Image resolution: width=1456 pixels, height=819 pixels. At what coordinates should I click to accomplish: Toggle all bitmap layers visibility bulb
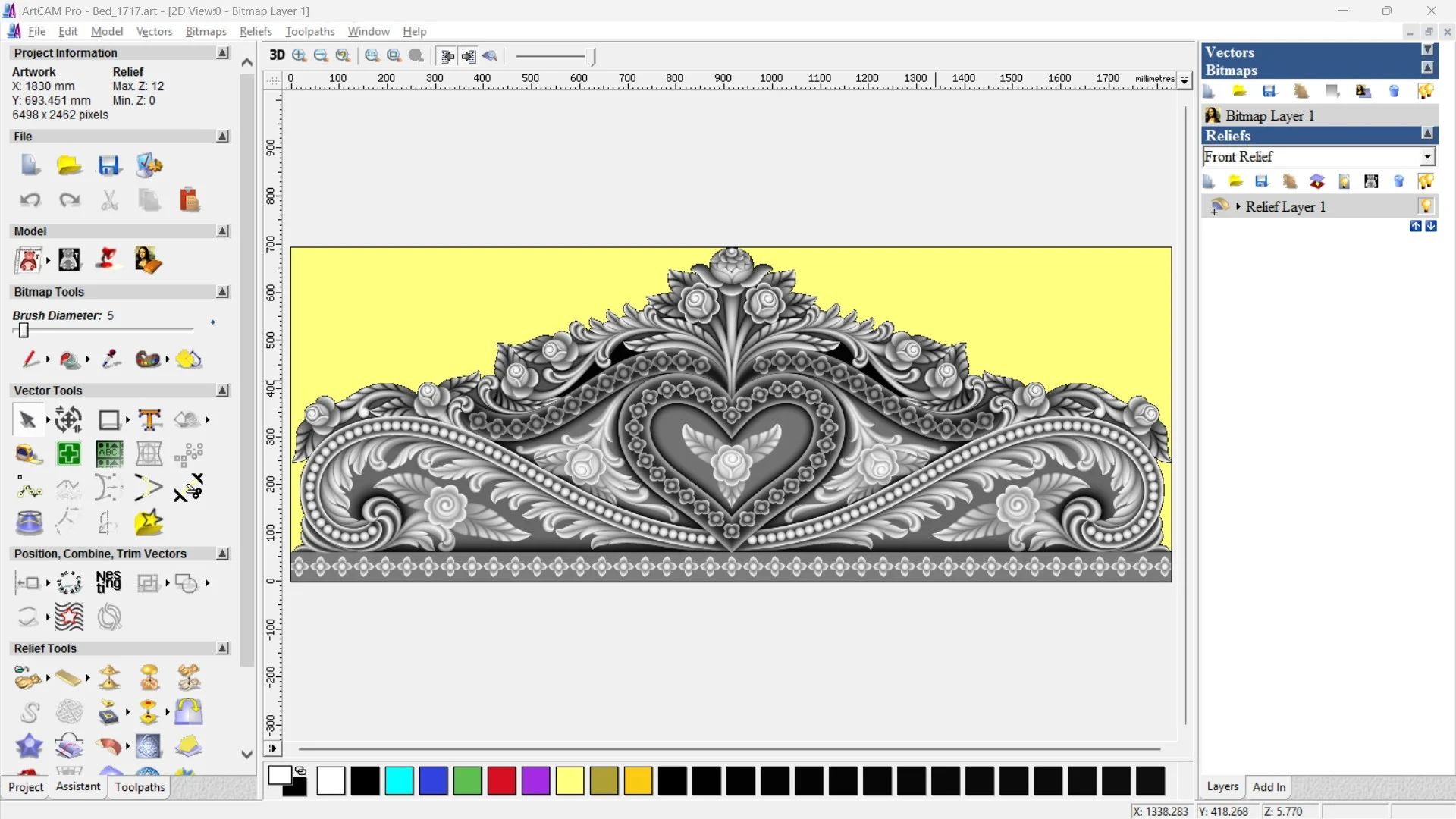click(x=1426, y=92)
